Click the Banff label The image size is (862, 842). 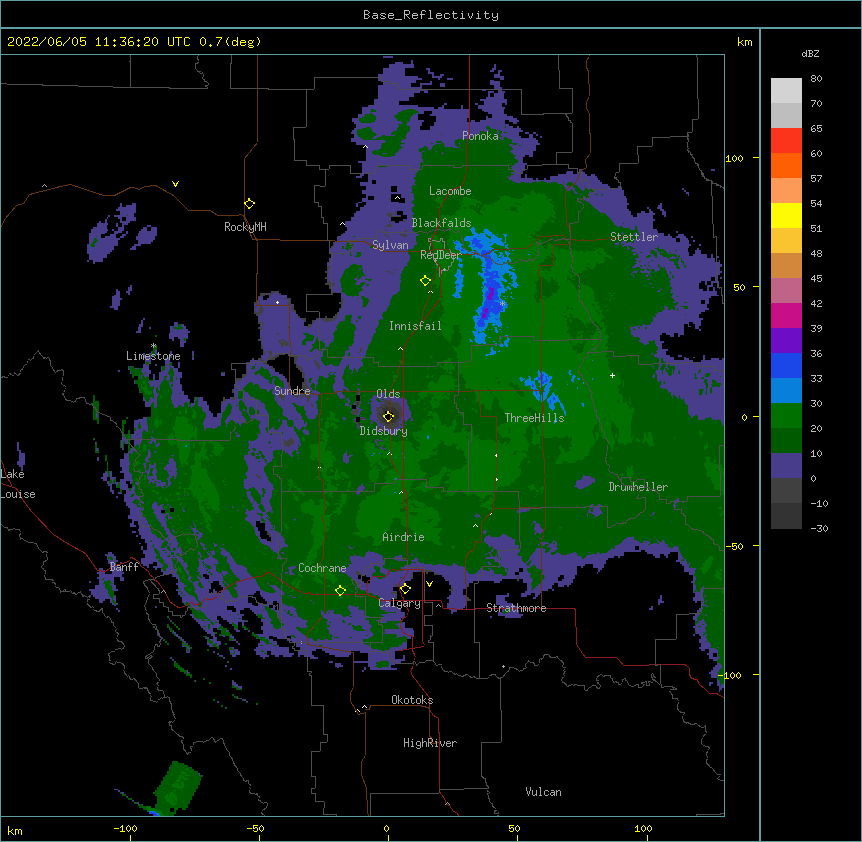point(124,567)
